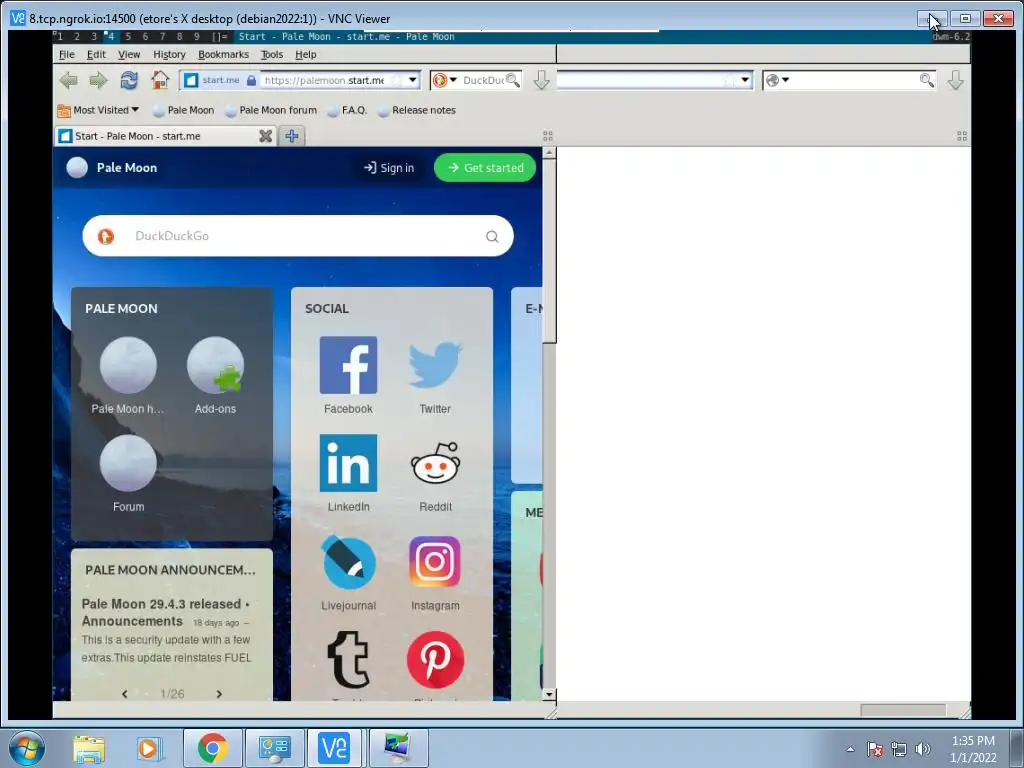The width and height of the screenshot is (1024, 768).
Task: Open the Tumblr t icon
Action: coord(348,660)
